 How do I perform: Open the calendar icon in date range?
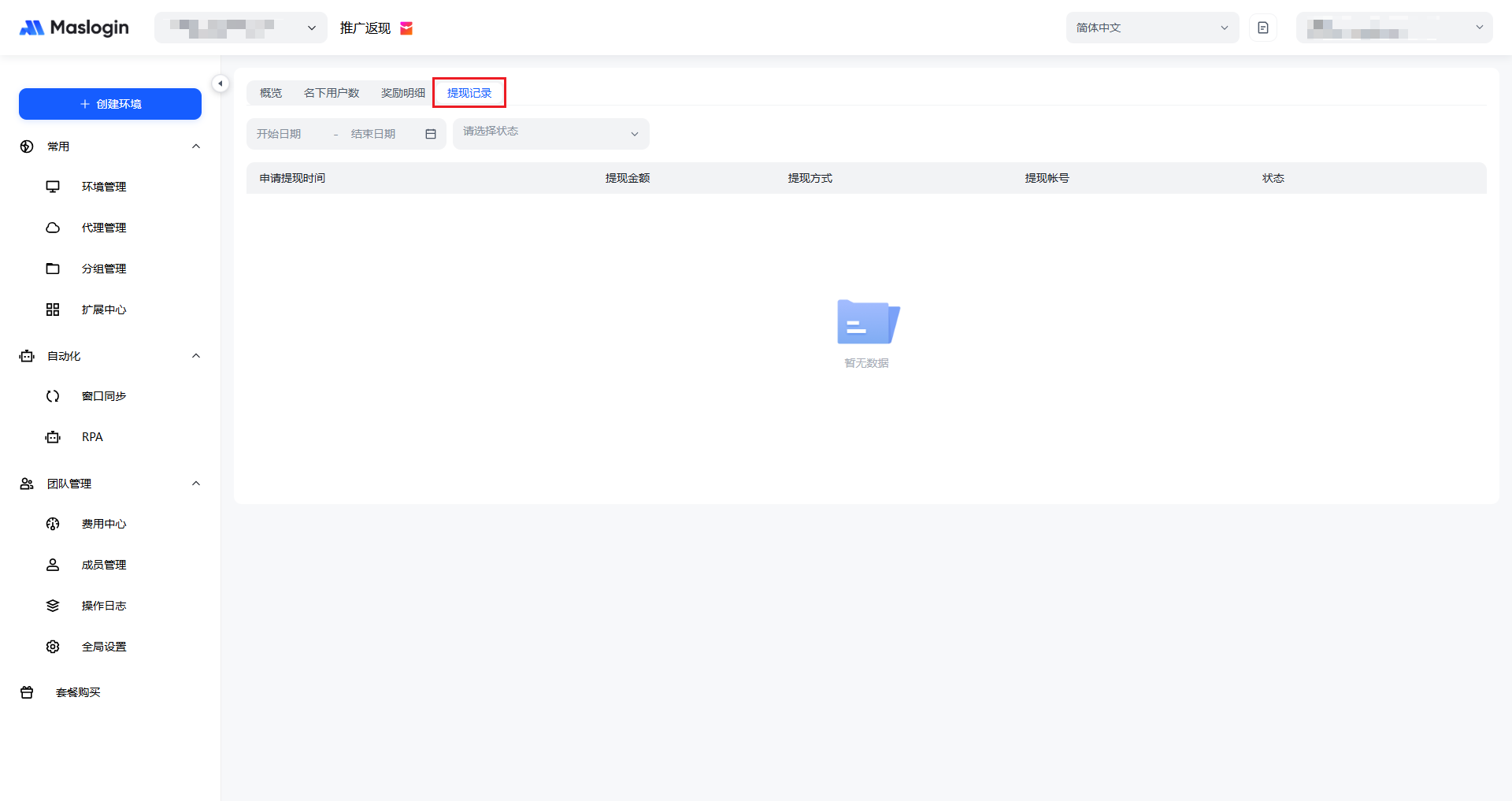431,134
